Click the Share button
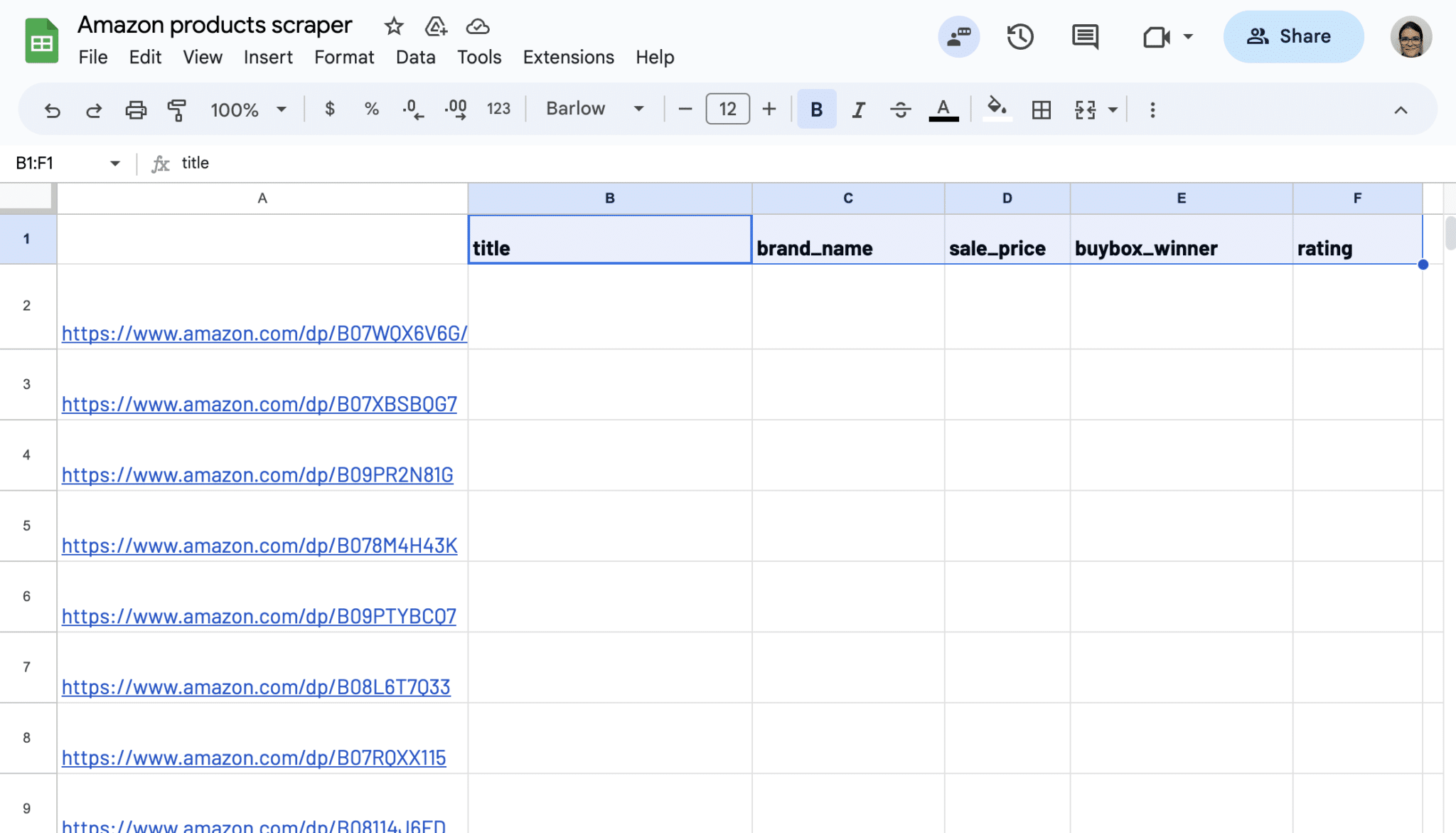Image resolution: width=1456 pixels, height=833 pixels. point(1294,36)
